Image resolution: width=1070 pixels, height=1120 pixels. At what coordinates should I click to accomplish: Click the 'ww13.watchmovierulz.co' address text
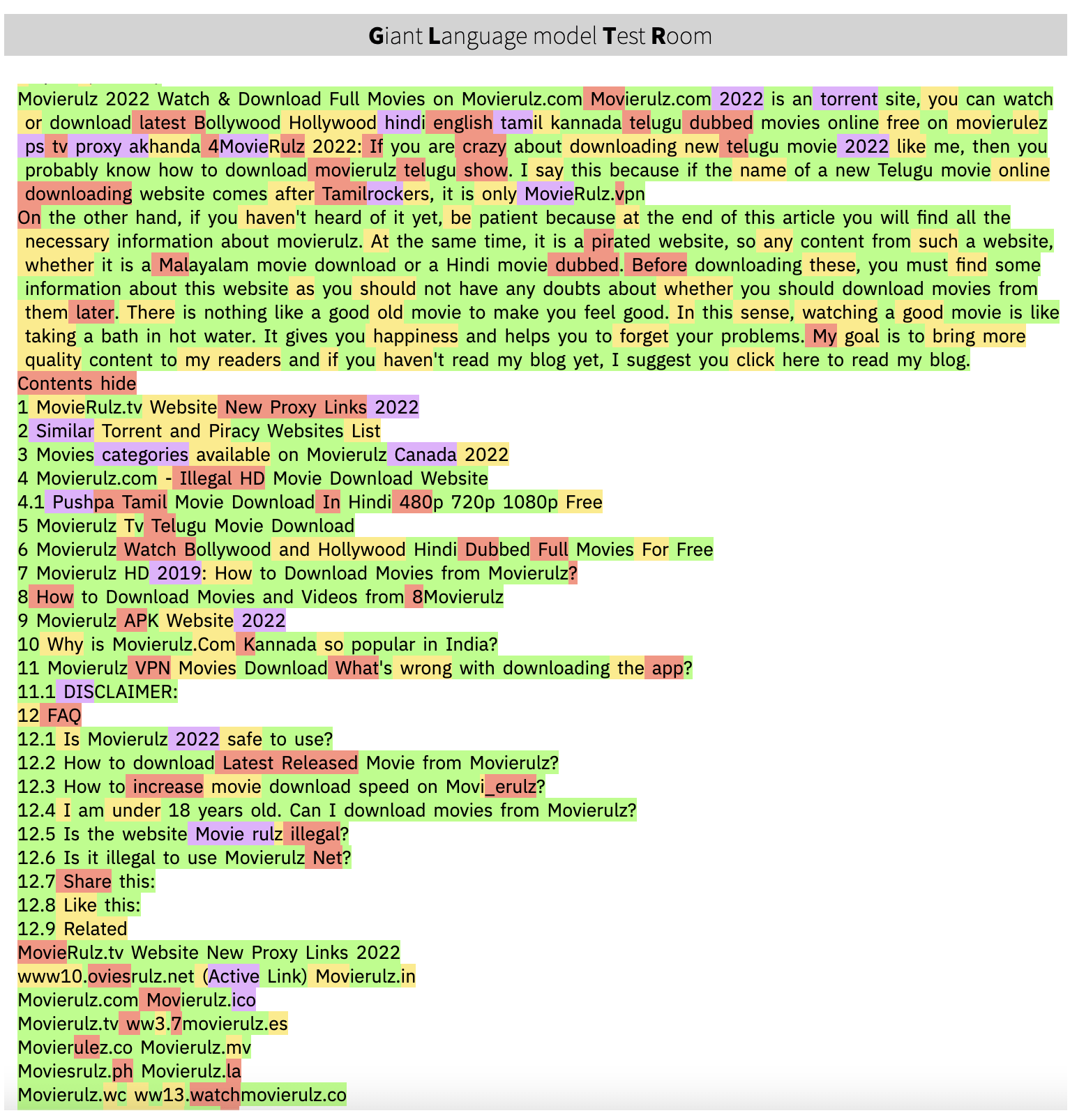240,1095
